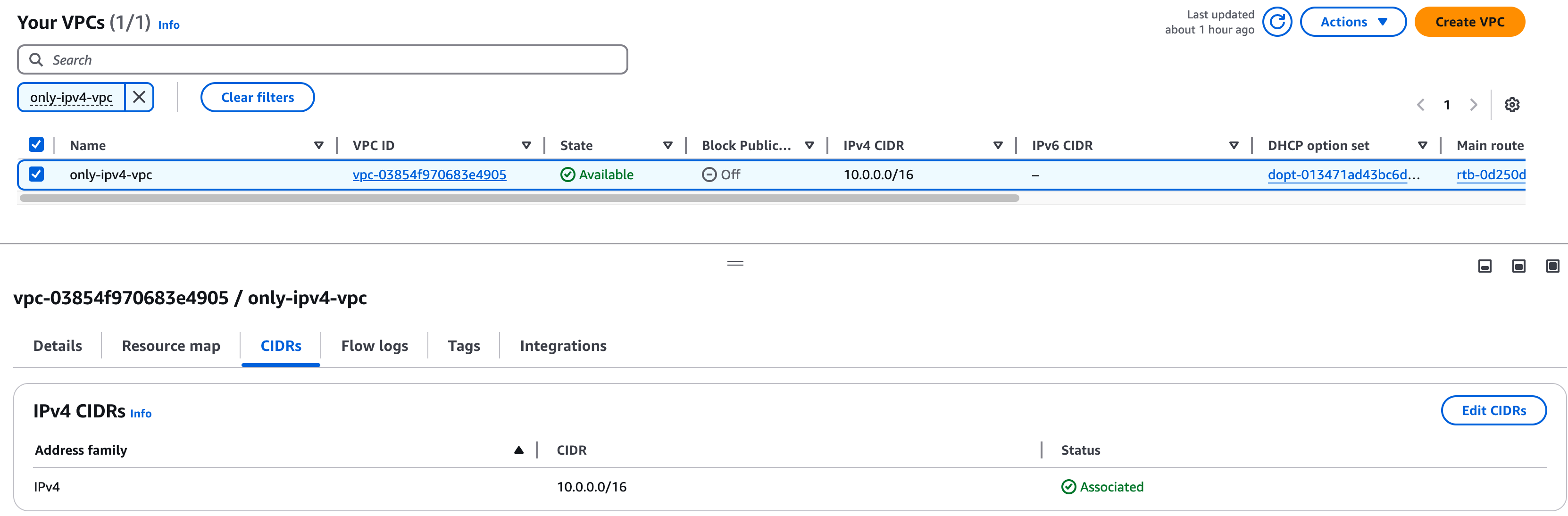Viewport: 1568px width, 516px height.
Task: Remove the only-ipv4-vpc filter token
Action: [x=139, y=97]
